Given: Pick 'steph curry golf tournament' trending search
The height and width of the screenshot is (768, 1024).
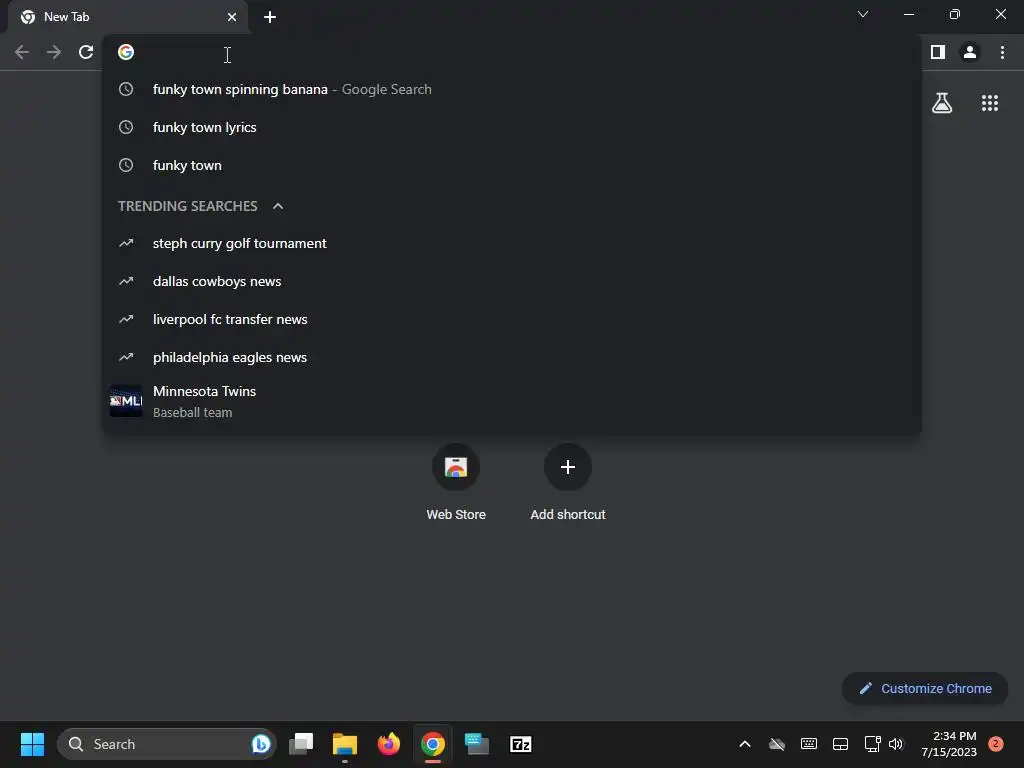Looking at the screenshot, I should coord(512,244).
